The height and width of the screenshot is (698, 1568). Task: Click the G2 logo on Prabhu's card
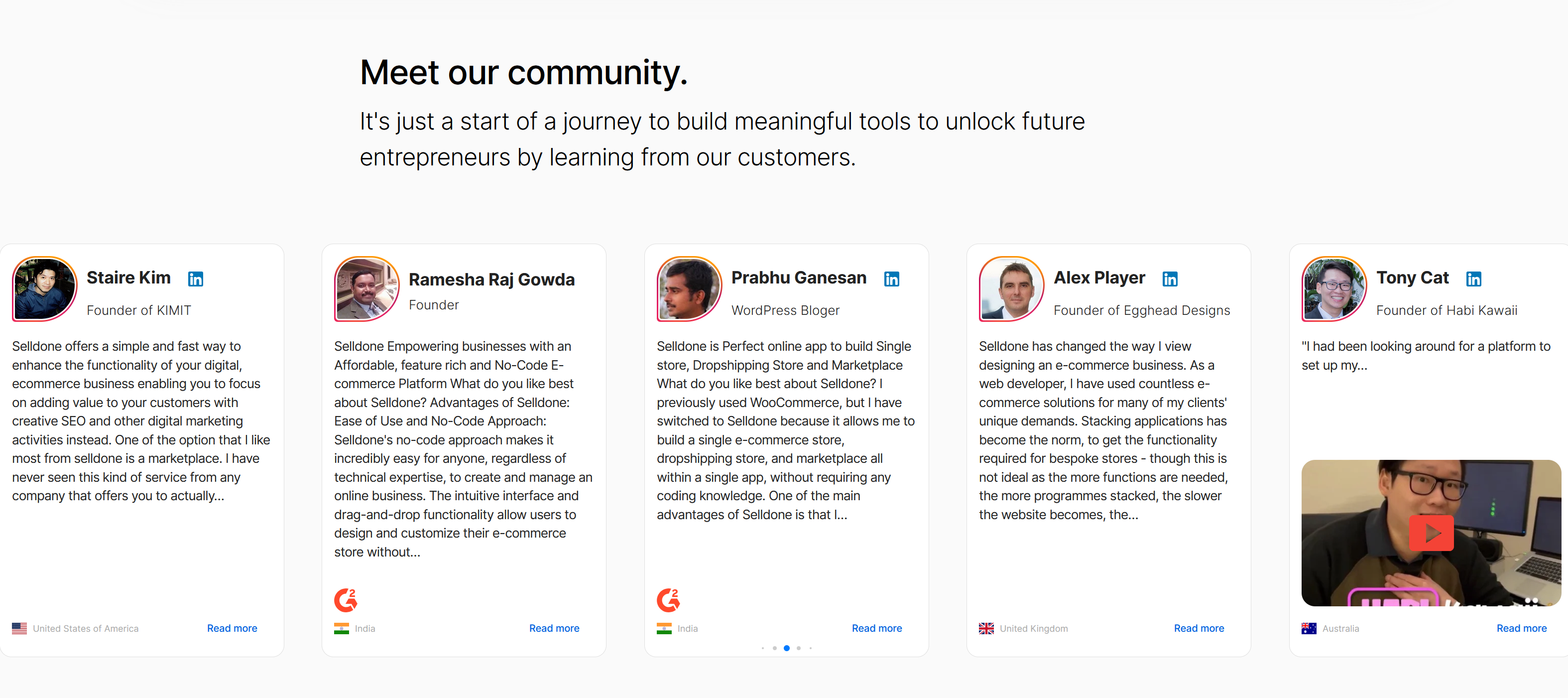668,600
